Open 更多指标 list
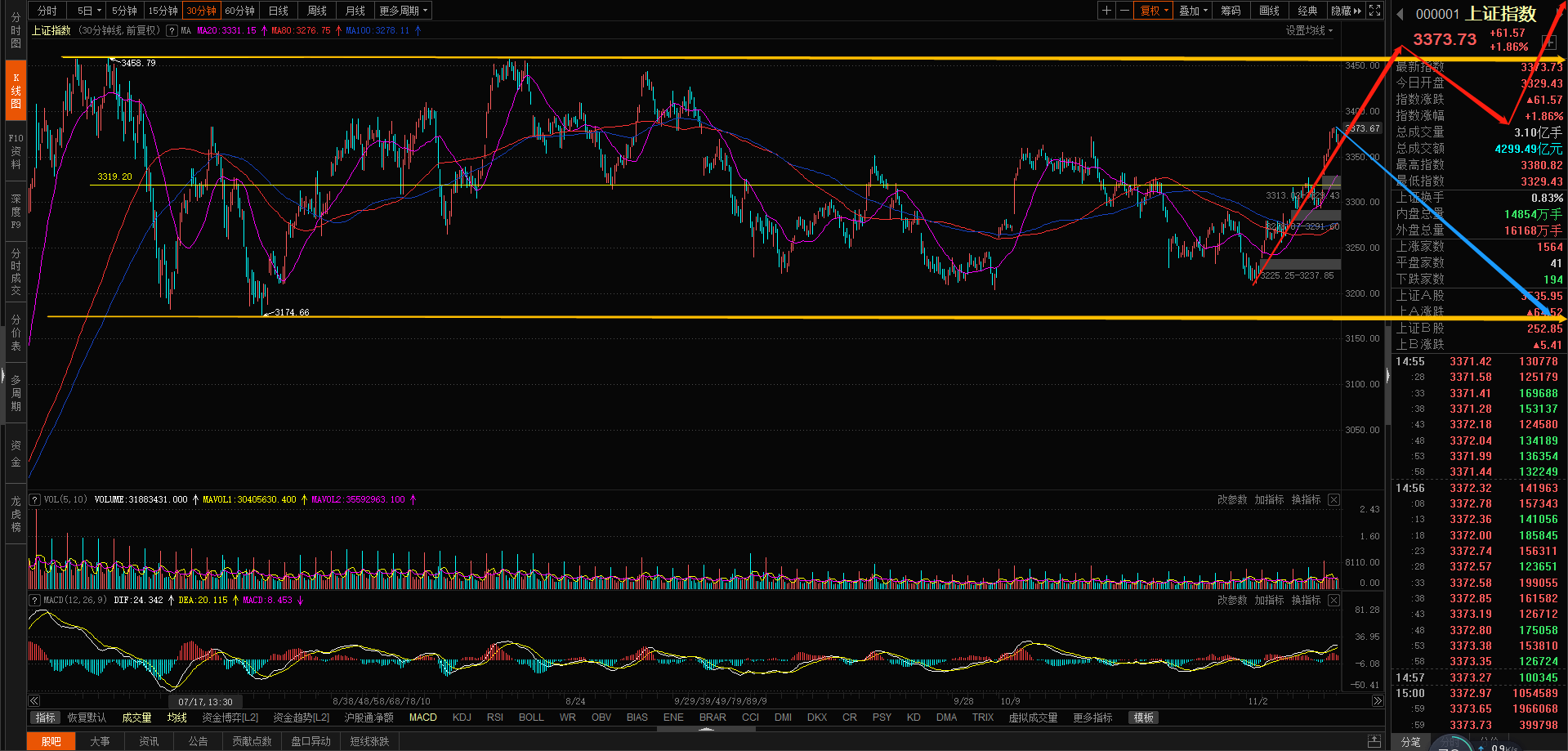The width and height of the screenshot is (1568, 751). [x=1092, y=717]
